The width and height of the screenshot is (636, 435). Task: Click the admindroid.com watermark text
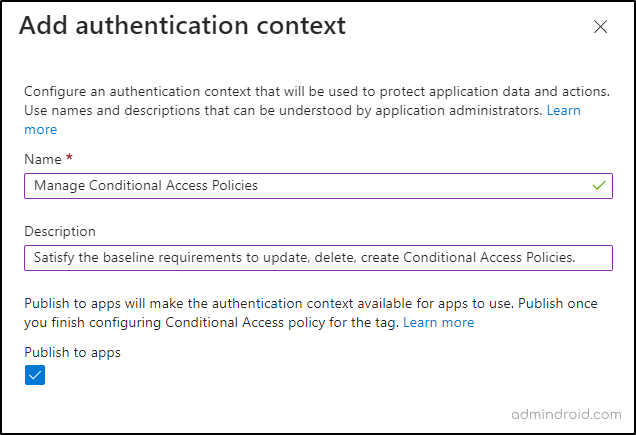566,412
